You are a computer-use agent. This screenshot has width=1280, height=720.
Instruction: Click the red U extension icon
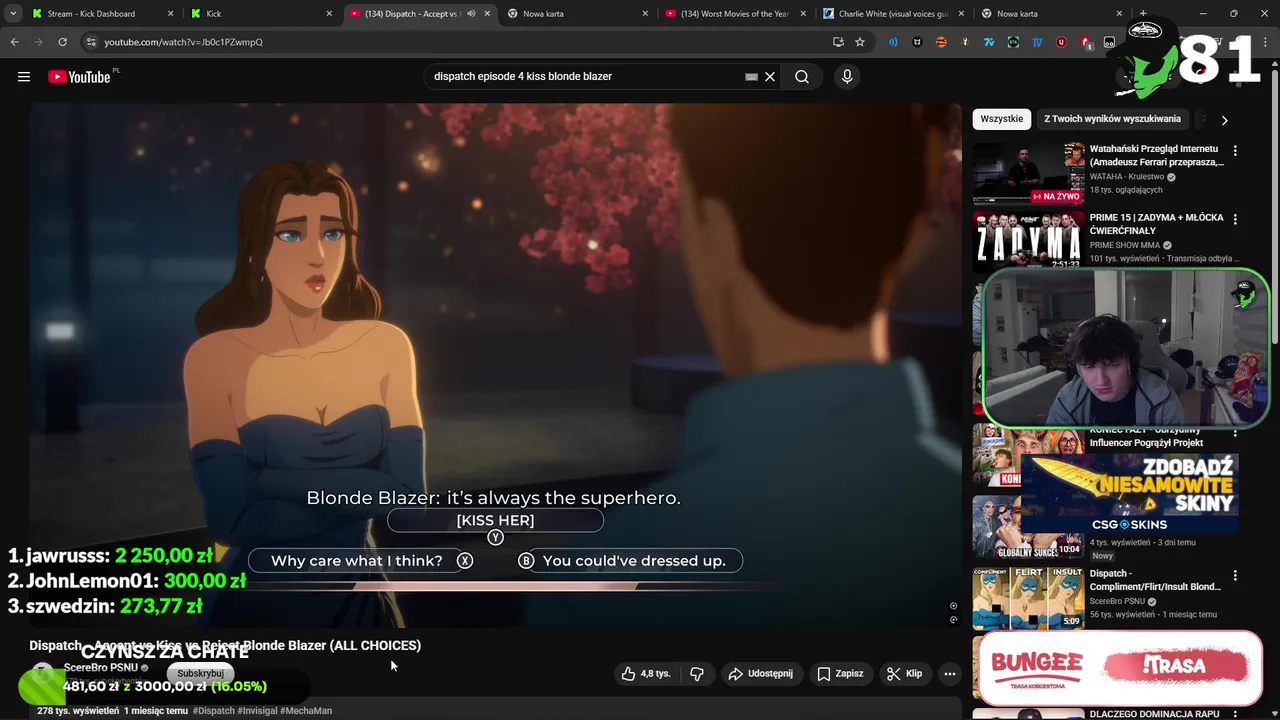tap(1061, 42)
